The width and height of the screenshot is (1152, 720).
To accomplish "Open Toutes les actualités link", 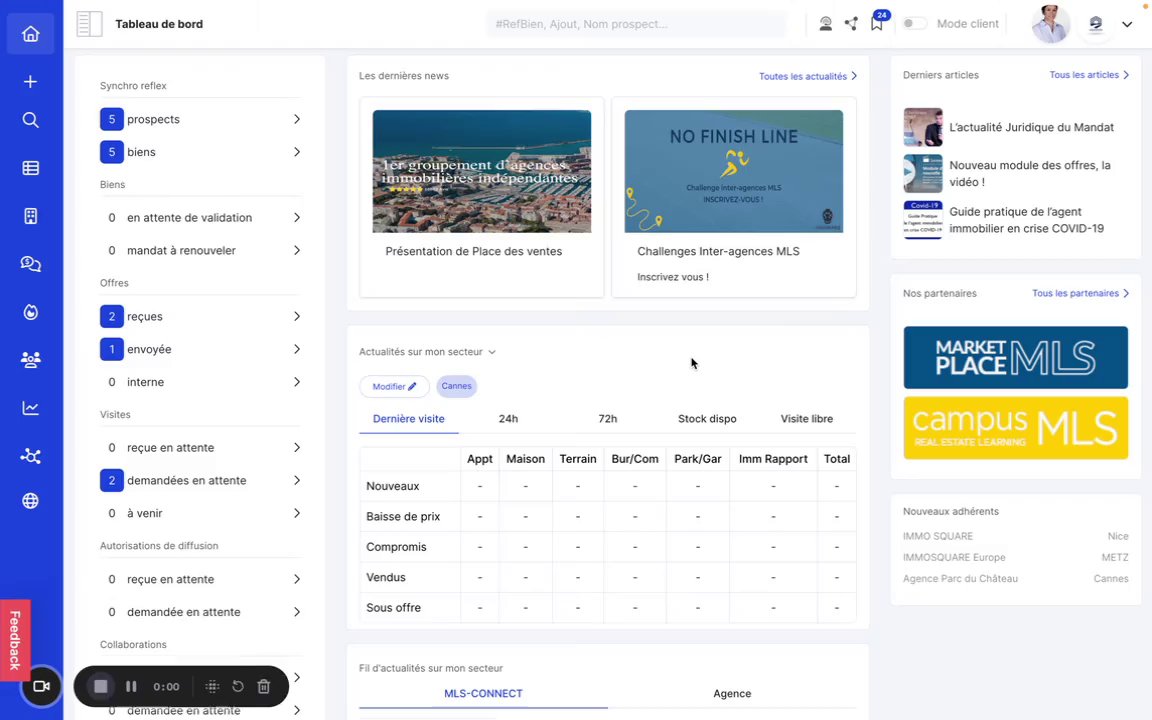I will click(x=807, y=76).
